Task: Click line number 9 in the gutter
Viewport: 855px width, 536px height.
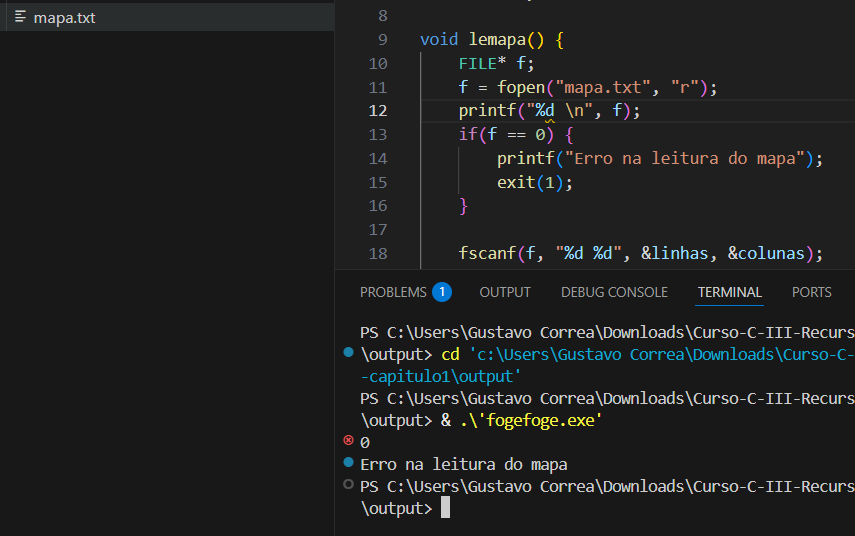Action: (383, 40)
